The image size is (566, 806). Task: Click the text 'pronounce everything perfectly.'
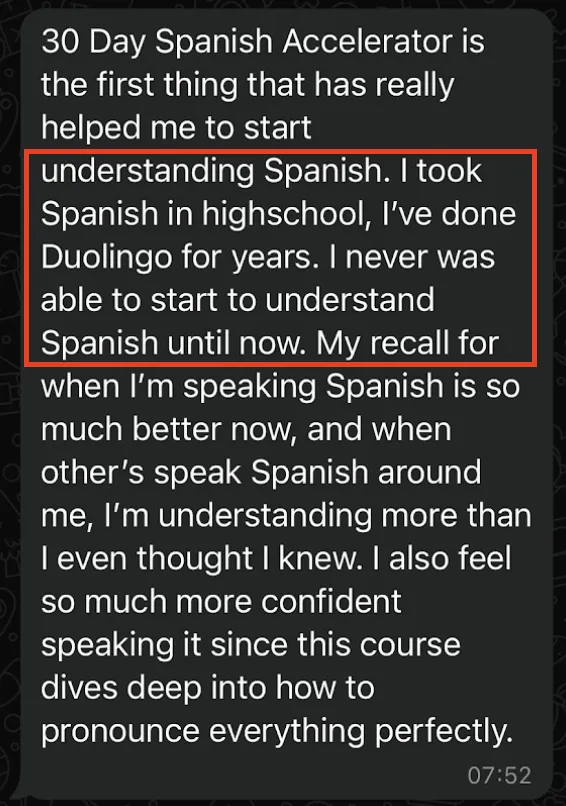277,732
